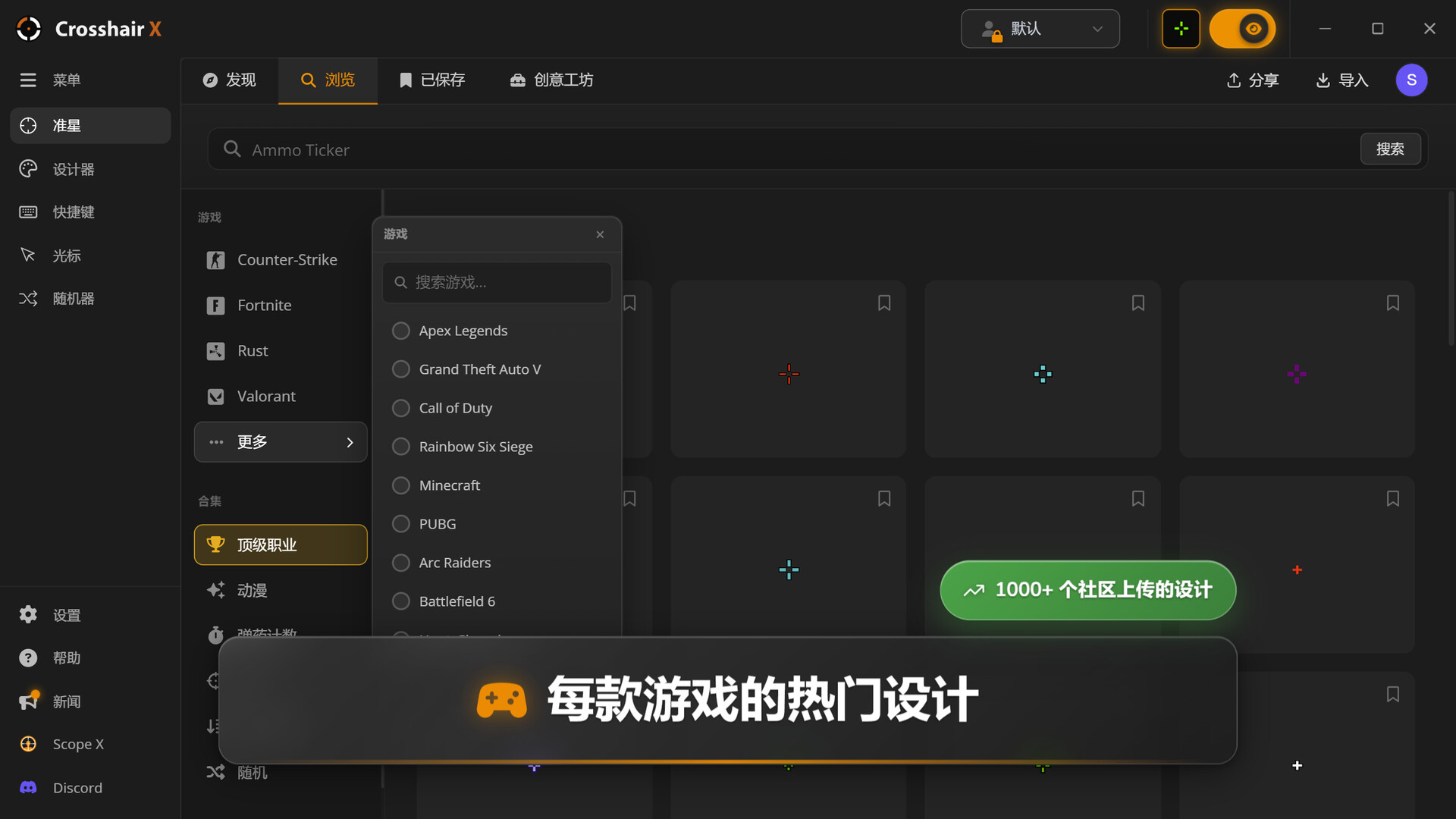Open the cyan dotted crosshair thumbnail
Viewport: 1456px width, 819px height.
tap(1043, 369)
